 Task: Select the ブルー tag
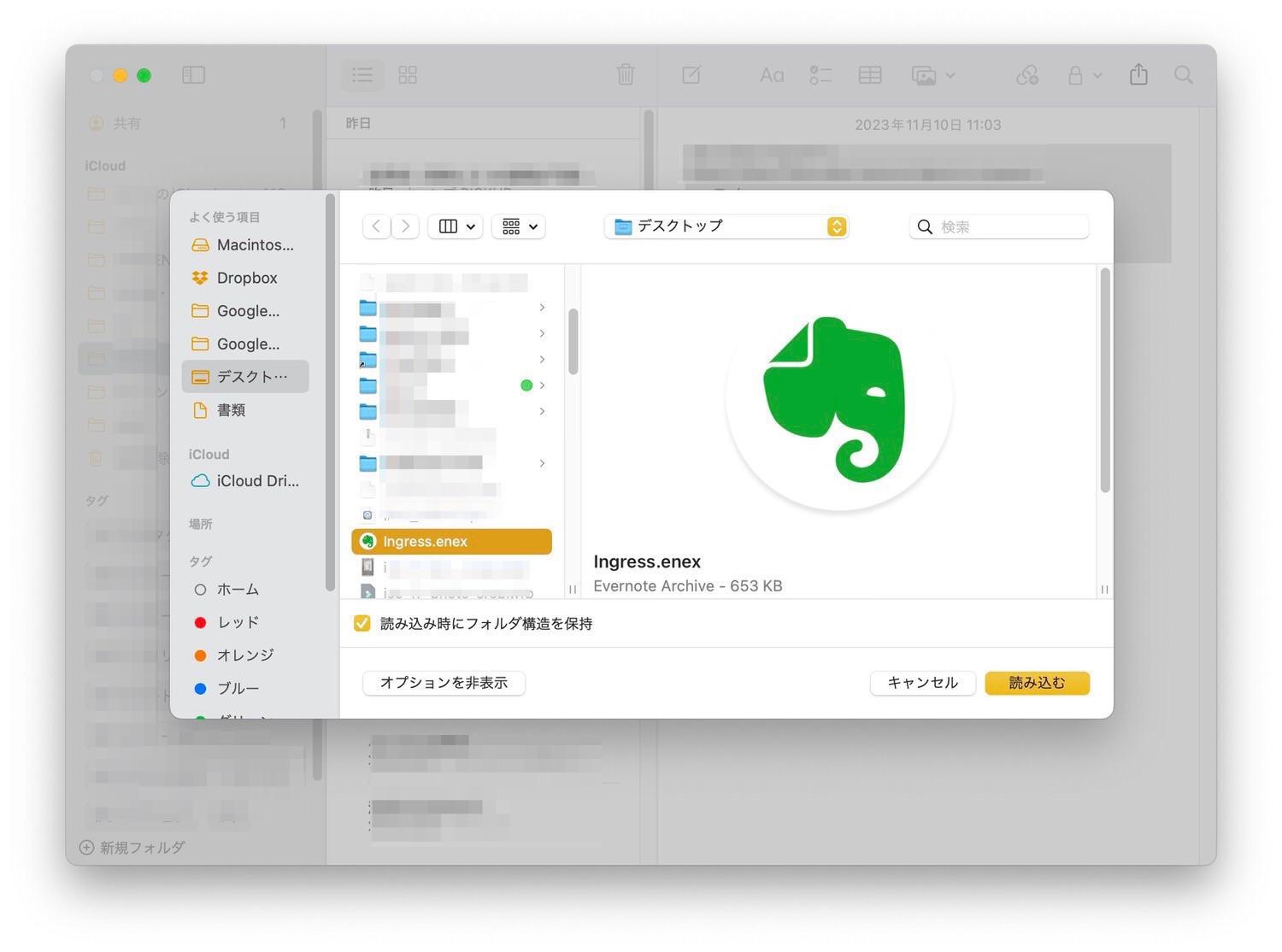245,688
